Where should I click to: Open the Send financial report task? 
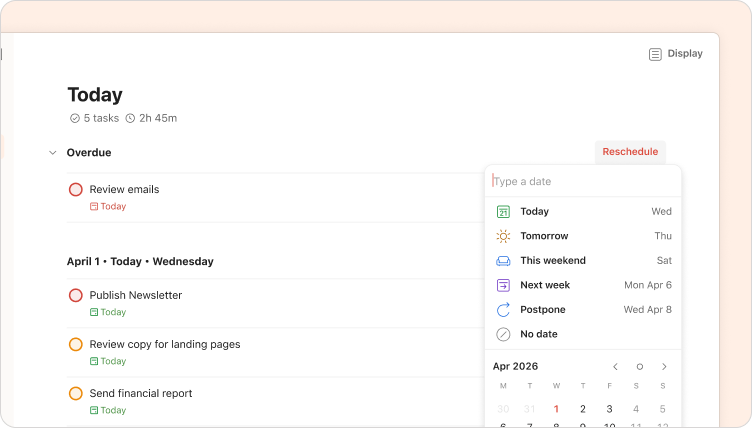[x=141, y=393]
